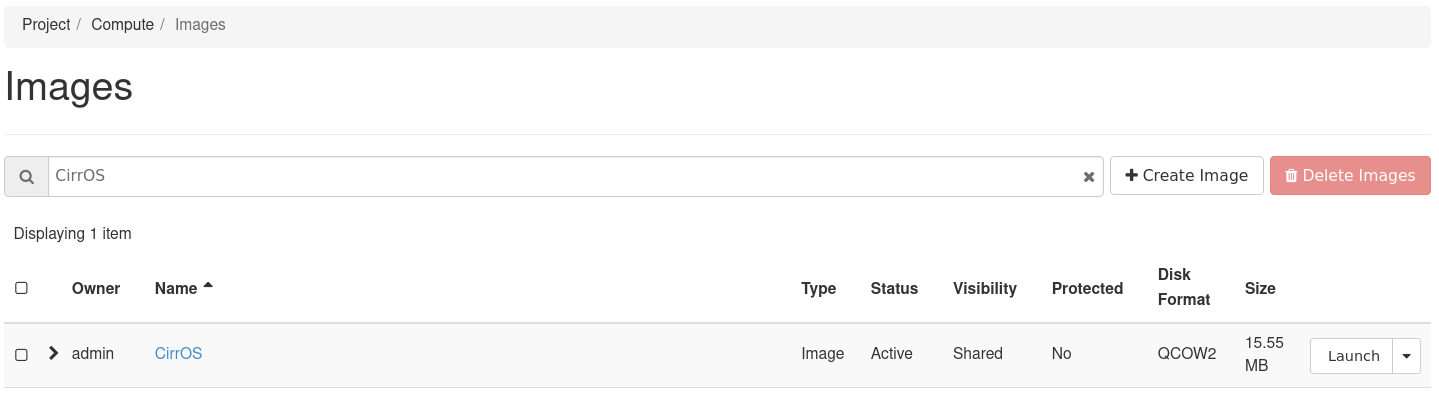Open the dropdown arrow beside Launch

pos(1407,356)
